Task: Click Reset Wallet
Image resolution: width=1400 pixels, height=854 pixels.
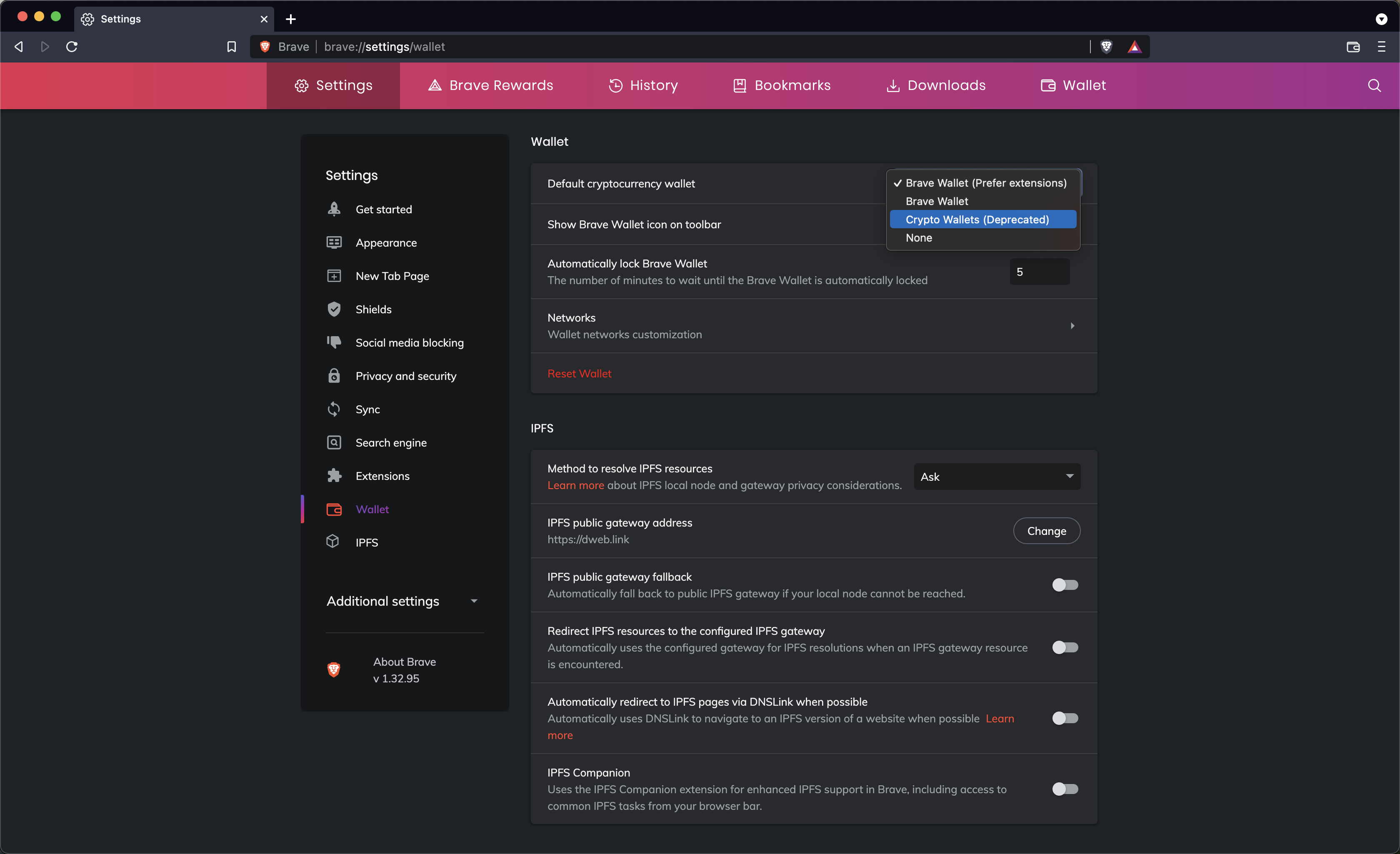Action: (579, 373)
